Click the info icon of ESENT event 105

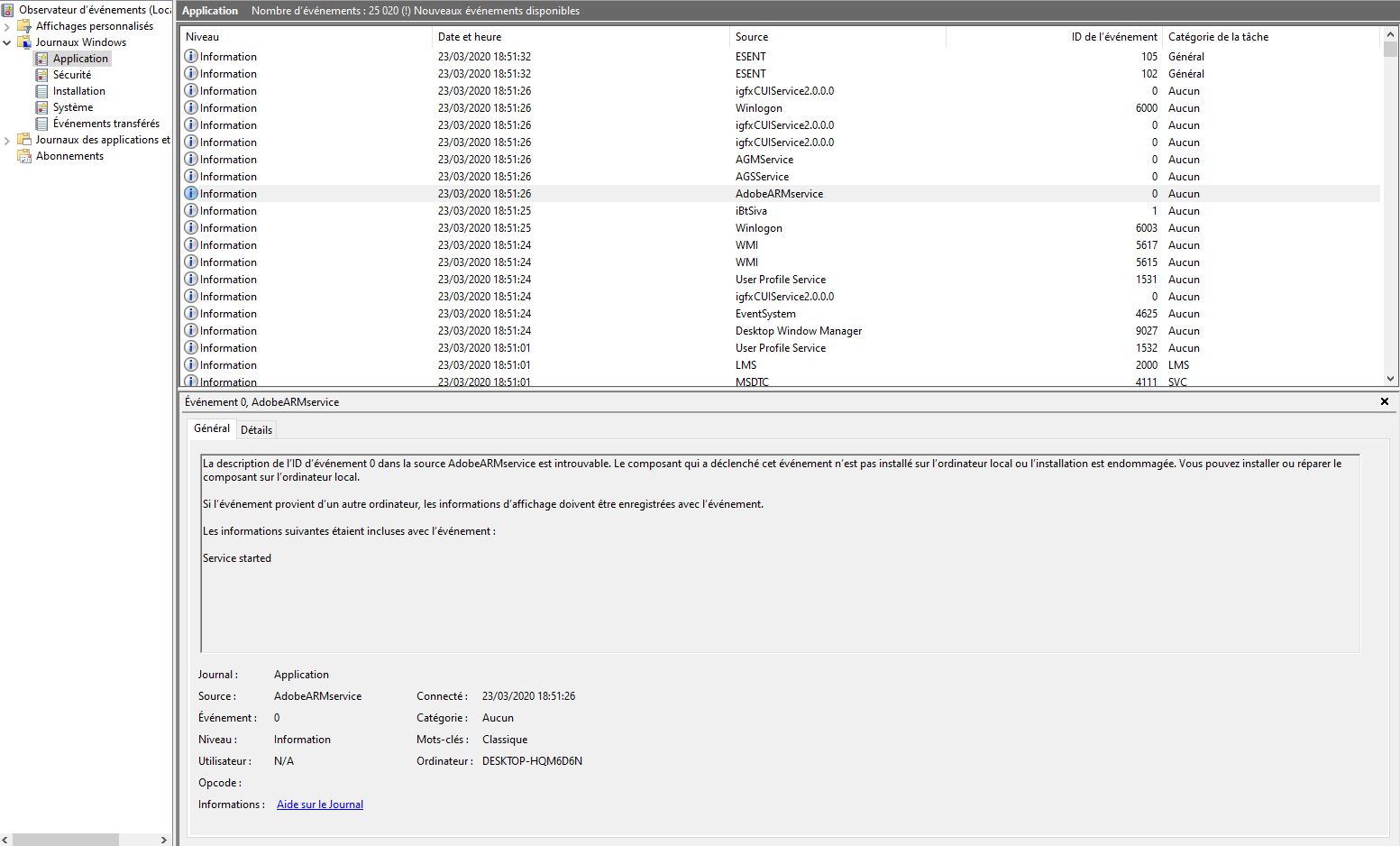click(x=191, y=56)
